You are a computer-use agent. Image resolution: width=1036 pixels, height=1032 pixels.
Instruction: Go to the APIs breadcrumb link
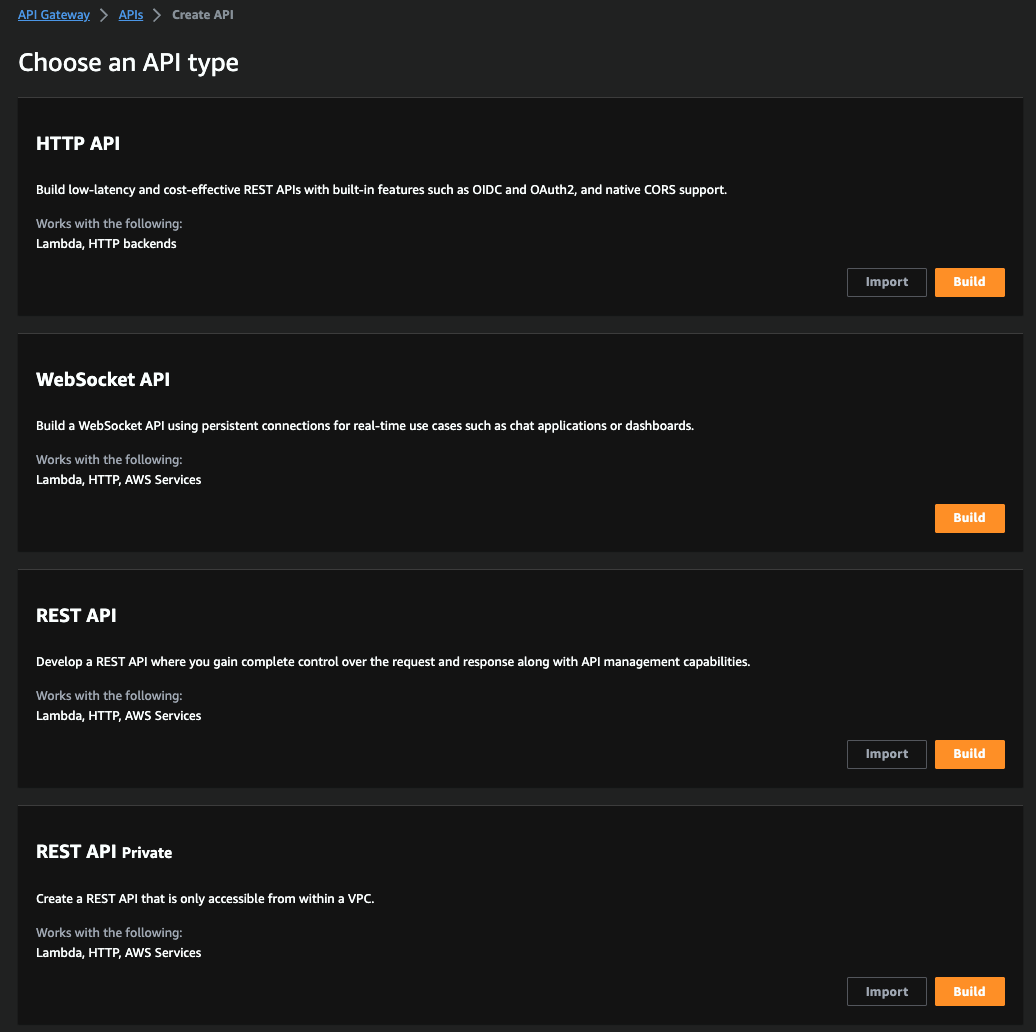coord(131,15)
